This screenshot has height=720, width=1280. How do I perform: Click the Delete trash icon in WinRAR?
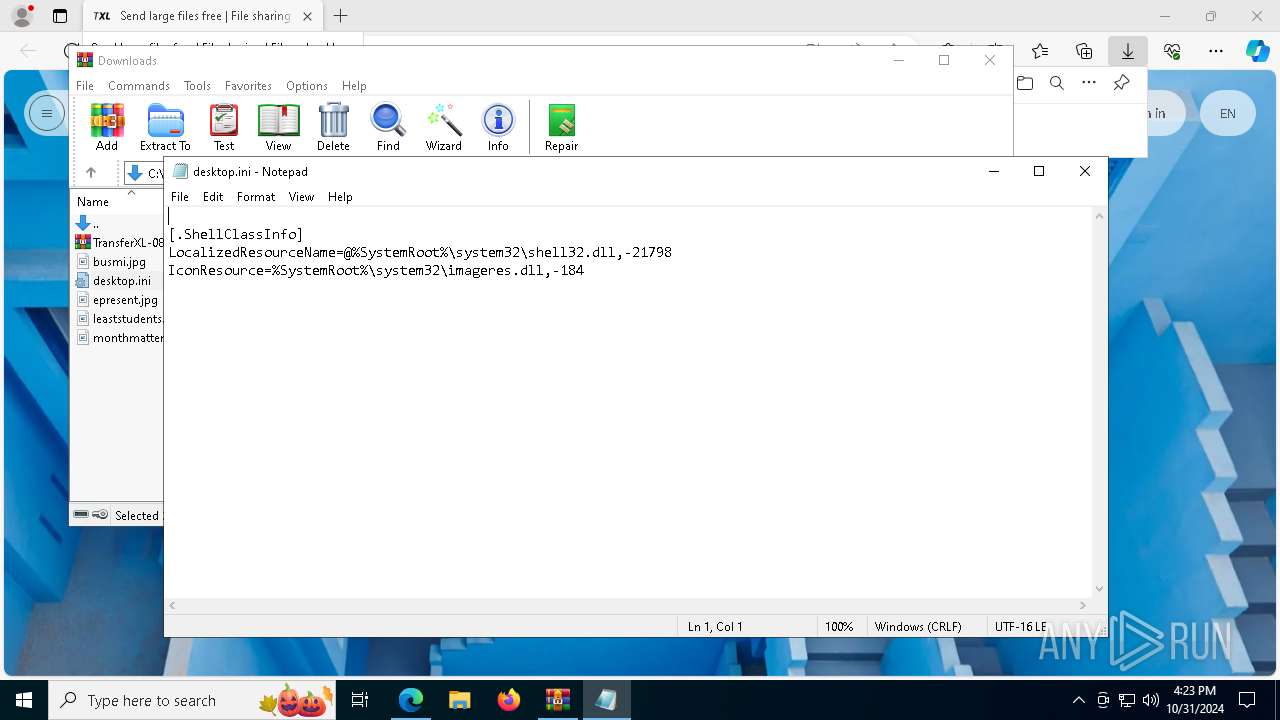pos(333,127)
